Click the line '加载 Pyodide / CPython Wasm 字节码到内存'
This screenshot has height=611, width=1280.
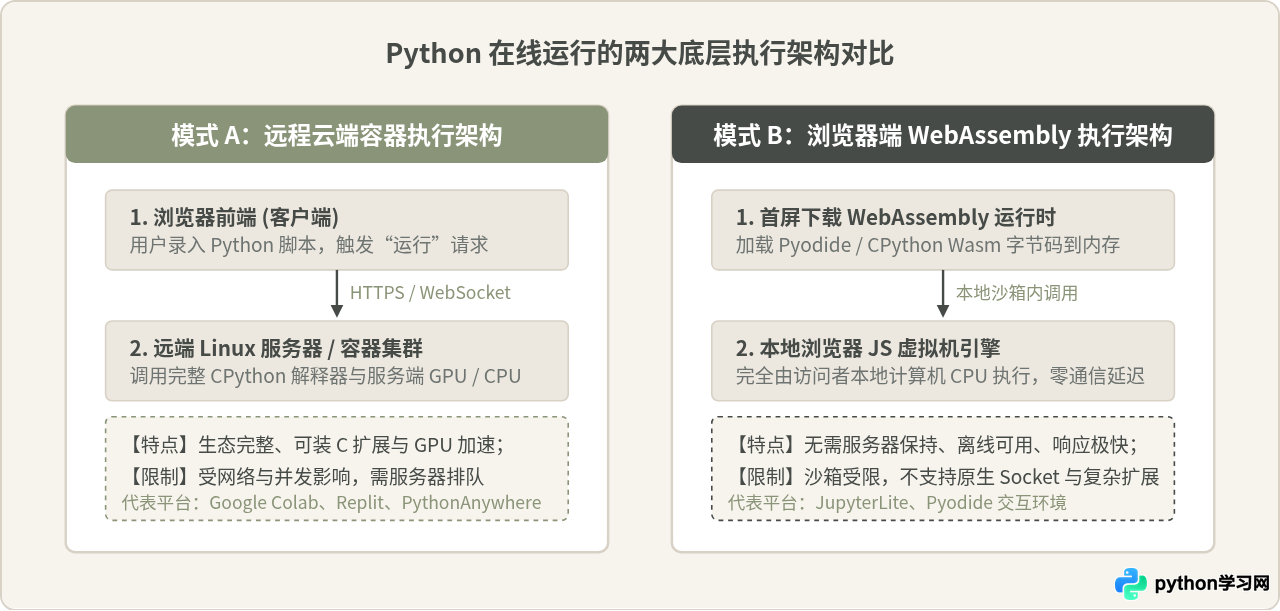928,245
